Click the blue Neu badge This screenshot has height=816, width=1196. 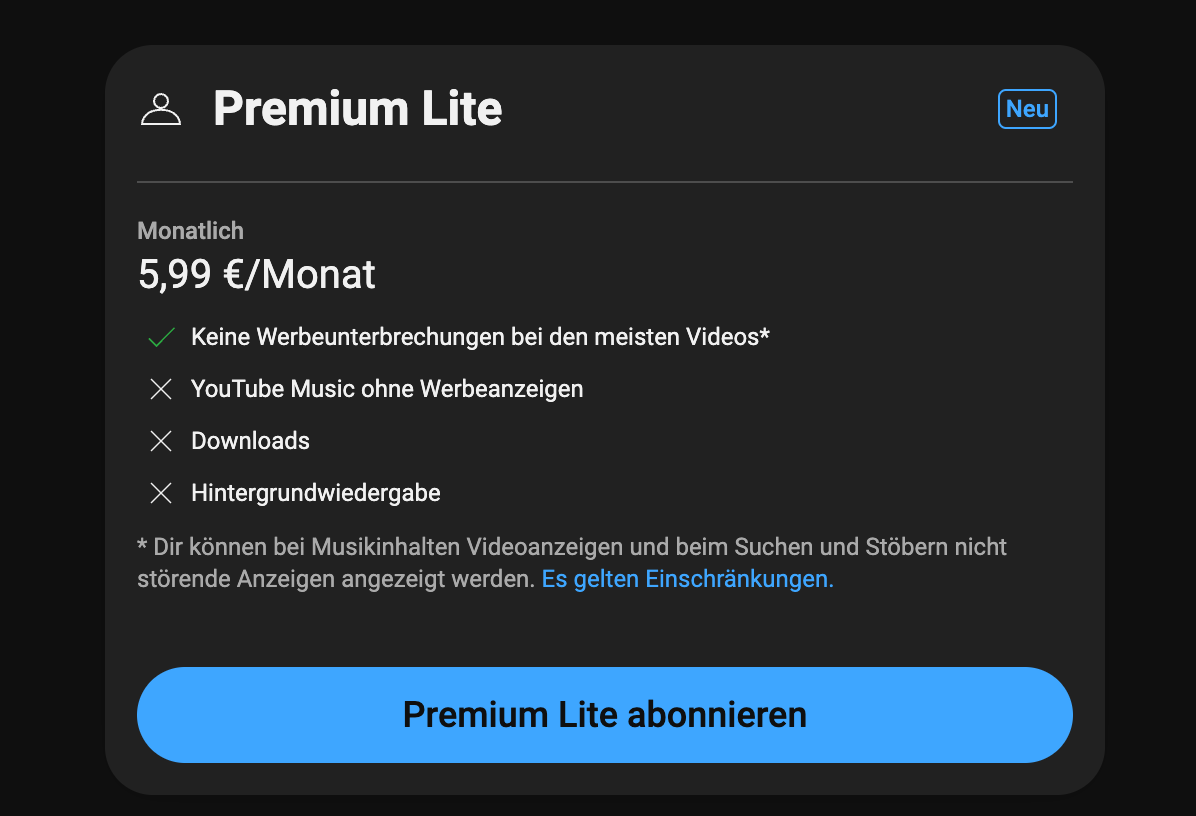click(1027, 109)
